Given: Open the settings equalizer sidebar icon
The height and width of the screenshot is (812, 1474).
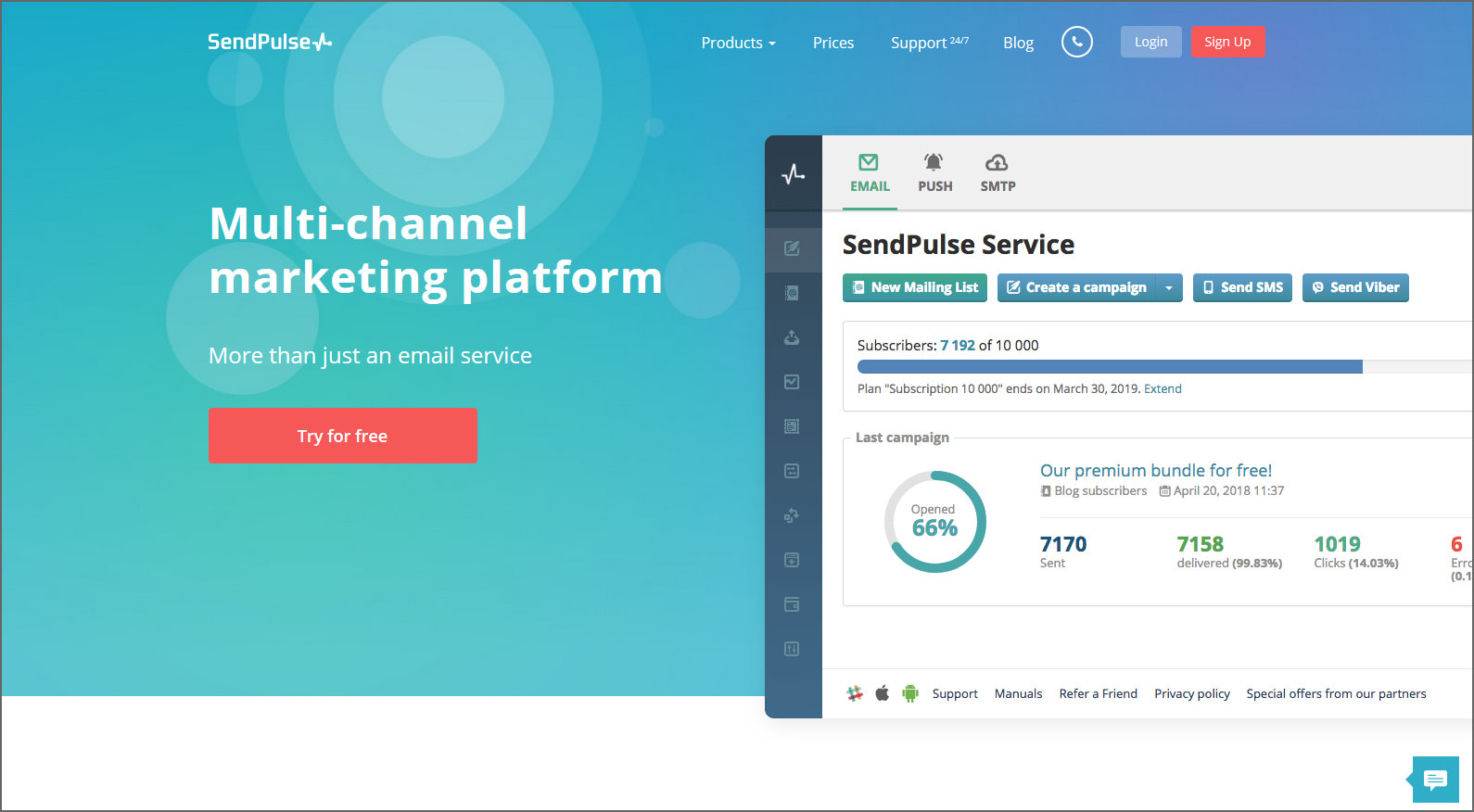Looking at the screenshot, I should [792, 649].
